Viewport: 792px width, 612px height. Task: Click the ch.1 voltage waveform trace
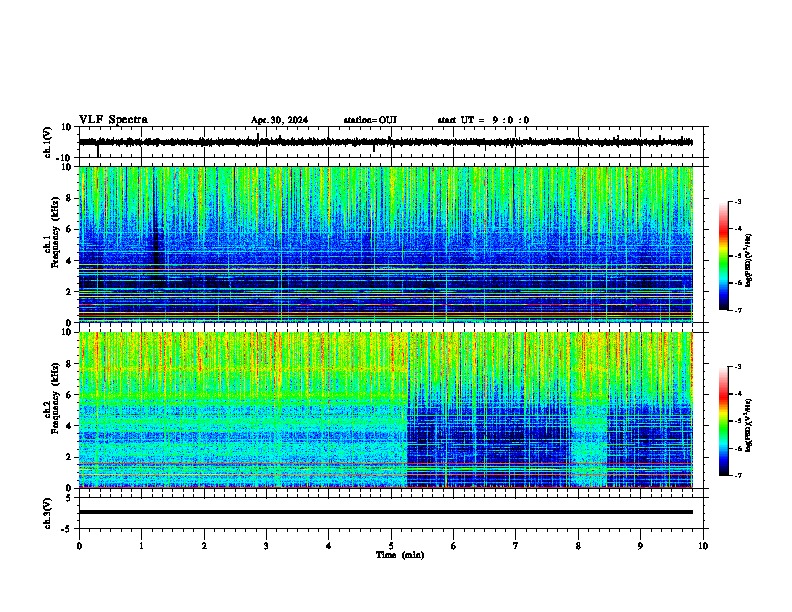(x=385, y=142)
